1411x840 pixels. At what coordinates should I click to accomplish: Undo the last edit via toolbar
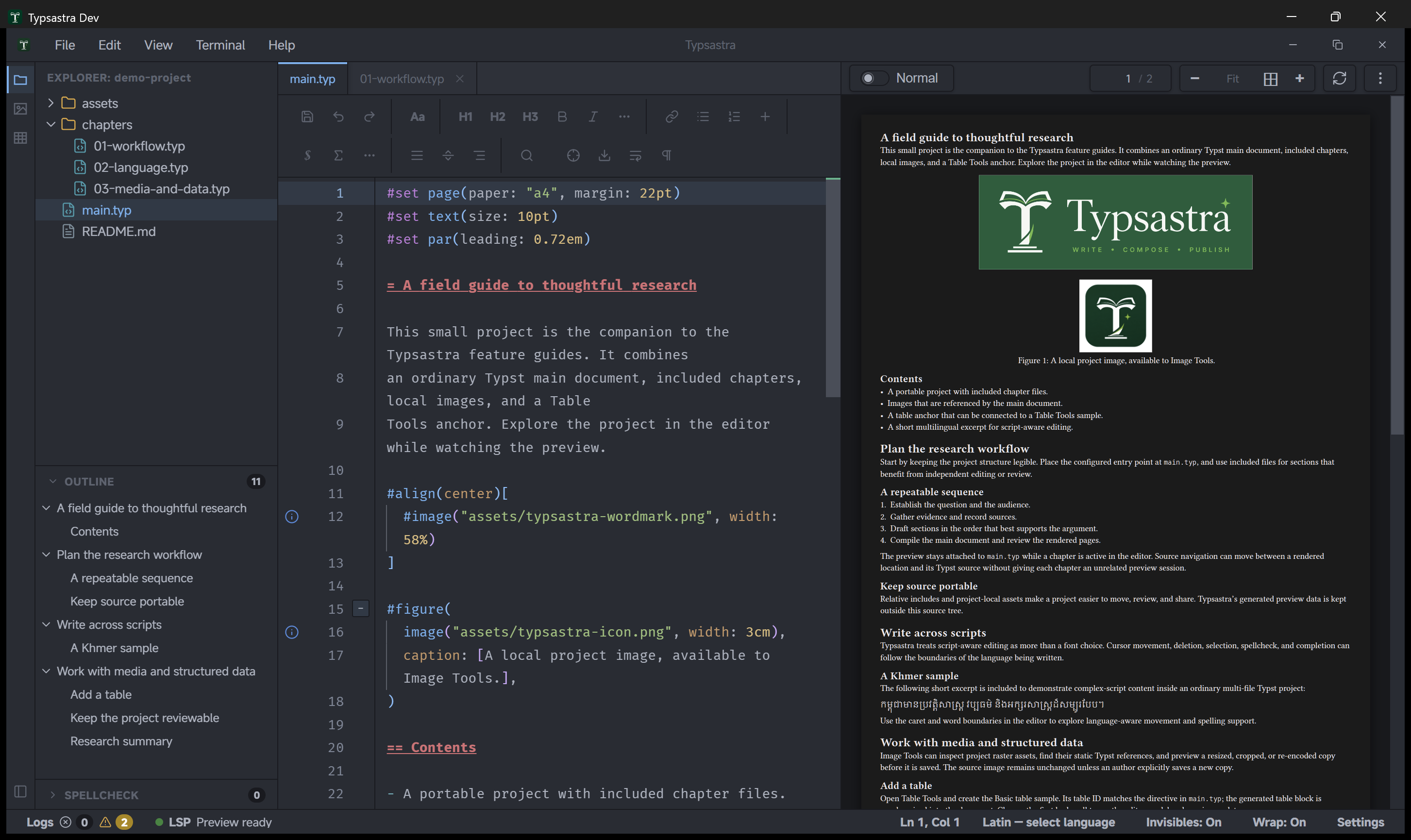pyautogui.click(x=338, y=117)
